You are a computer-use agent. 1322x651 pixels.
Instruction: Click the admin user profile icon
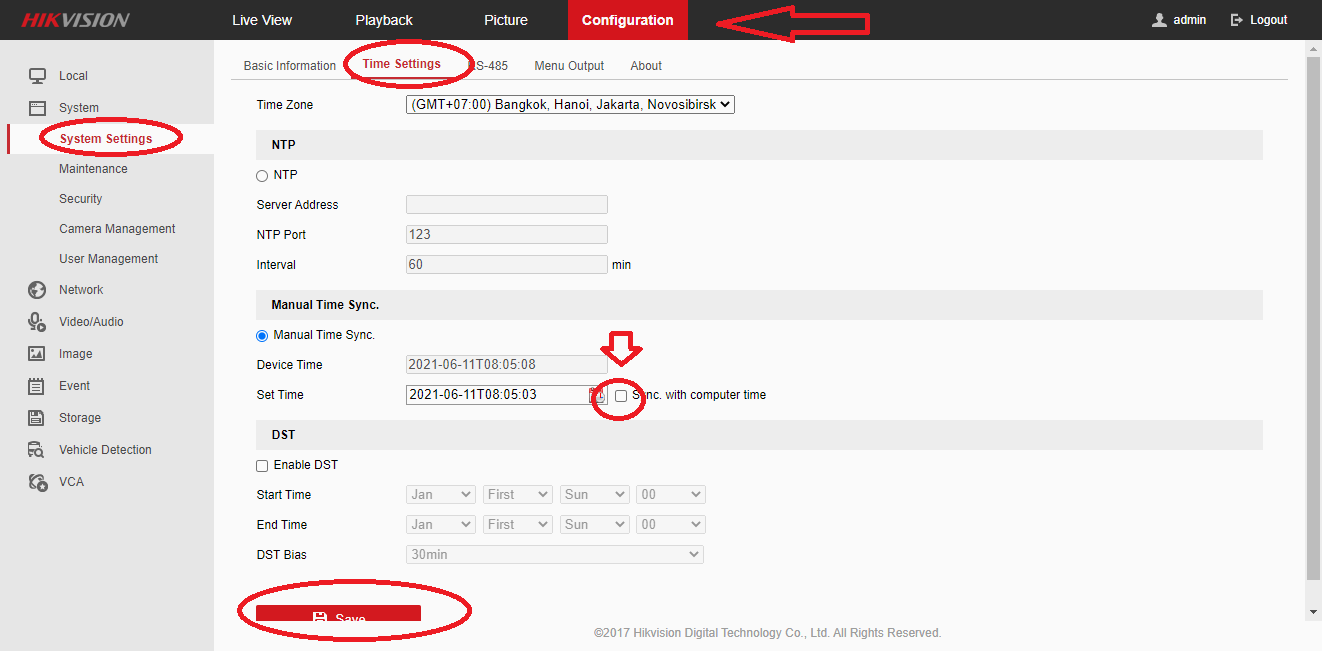(x=1159, y=20)
